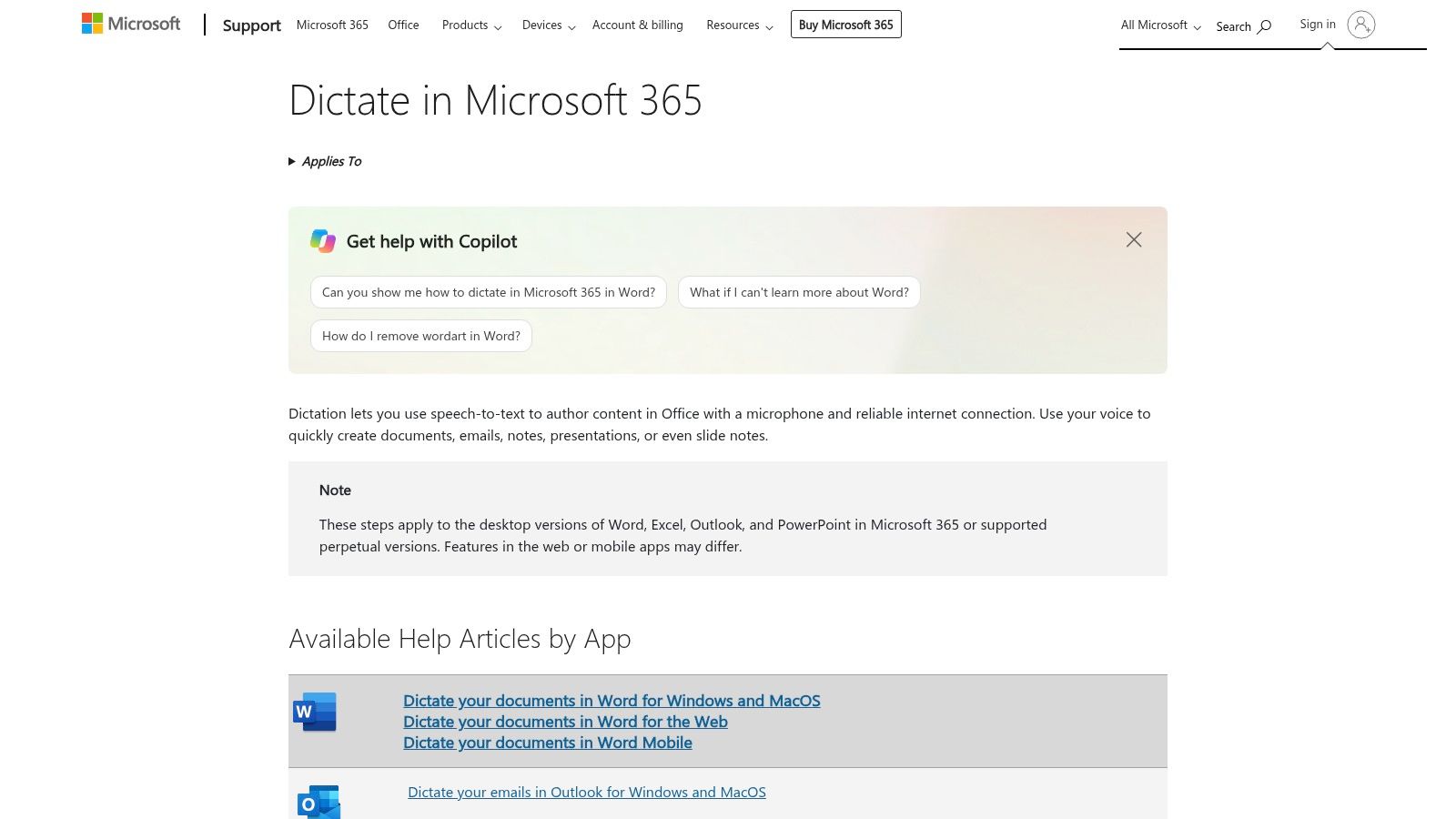Open Dictate your documents in Word Mobile link
Viewport: 1456px width, 819px height.
[548, 743]
